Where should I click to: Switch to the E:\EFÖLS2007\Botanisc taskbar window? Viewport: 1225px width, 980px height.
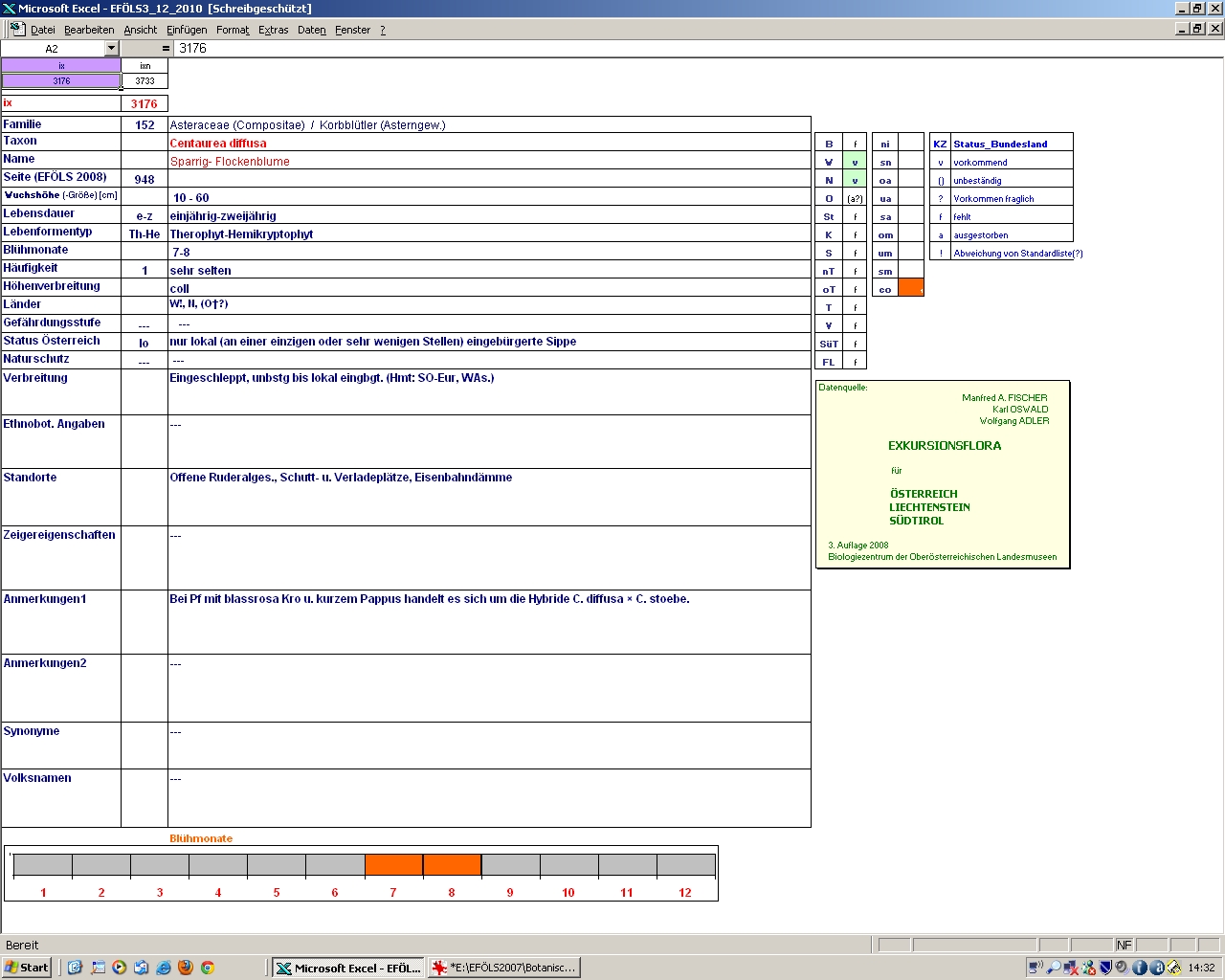(503, 968)
